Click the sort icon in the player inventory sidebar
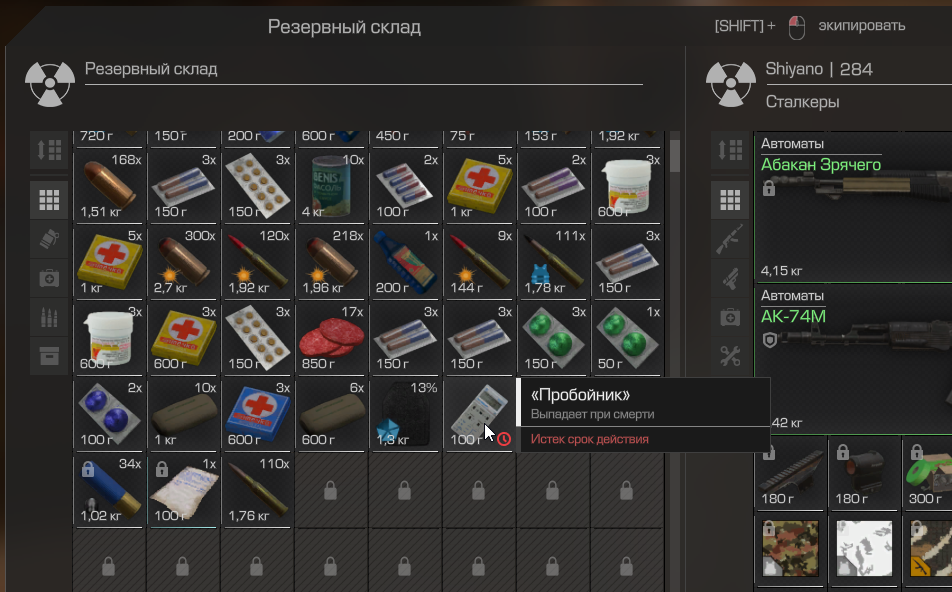Screen dimensions: 952x592 pyautogui.click(x=730, y=149)
